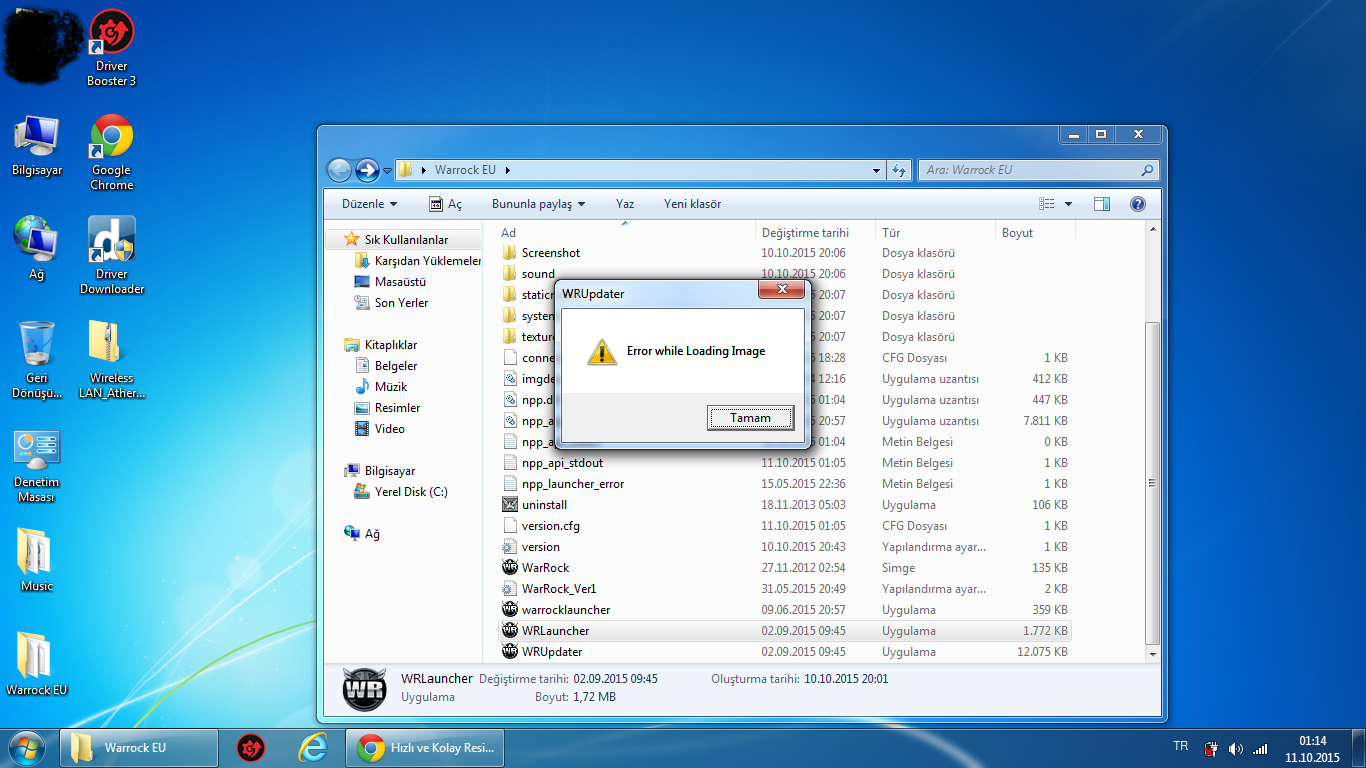Open Driver Booster 3 desktop shortcut
Viewport: 1366px width, 768px height.
(x=111, y=49)
